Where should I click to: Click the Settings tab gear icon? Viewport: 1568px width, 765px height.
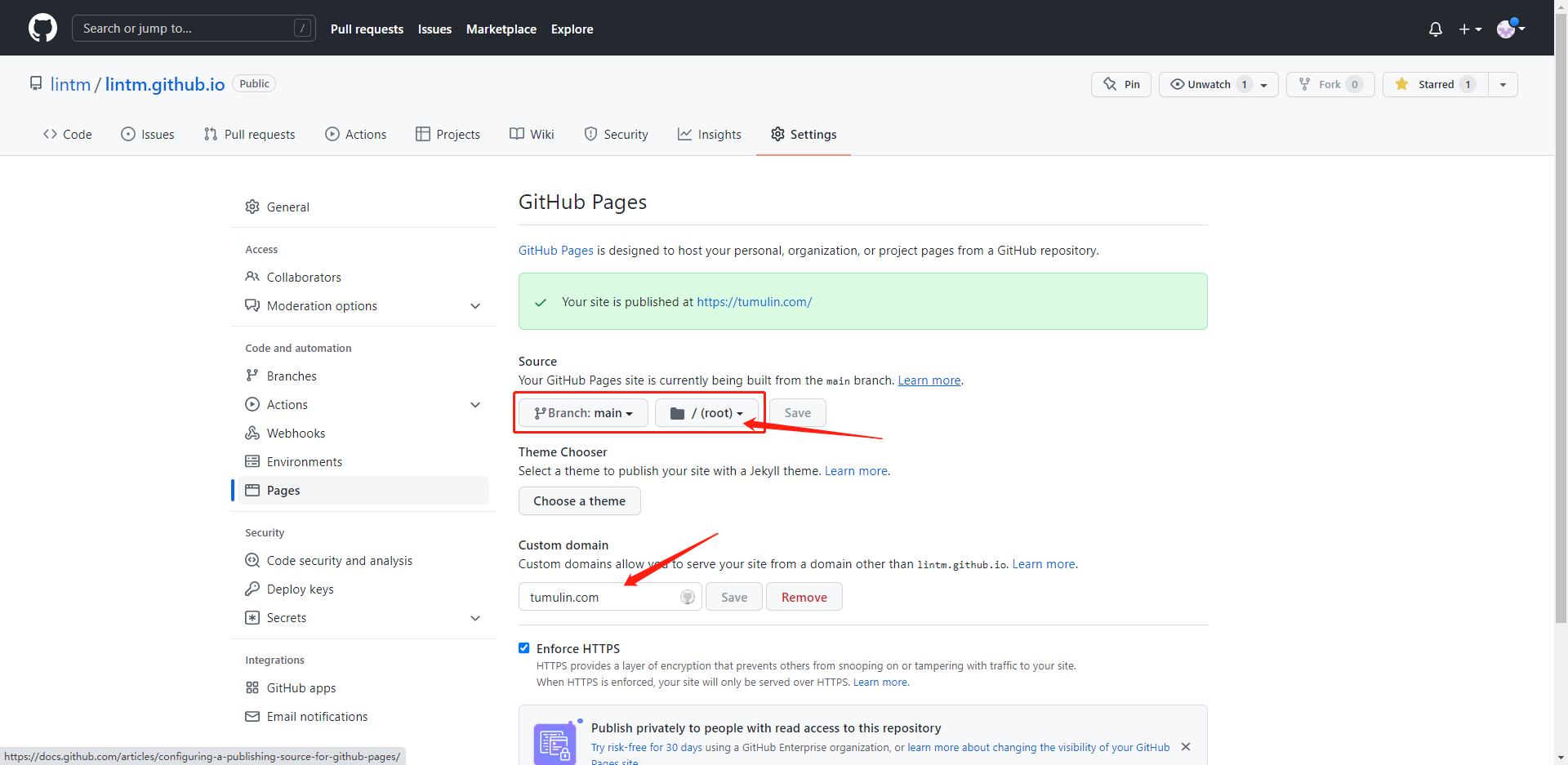(x=777, y=134)
